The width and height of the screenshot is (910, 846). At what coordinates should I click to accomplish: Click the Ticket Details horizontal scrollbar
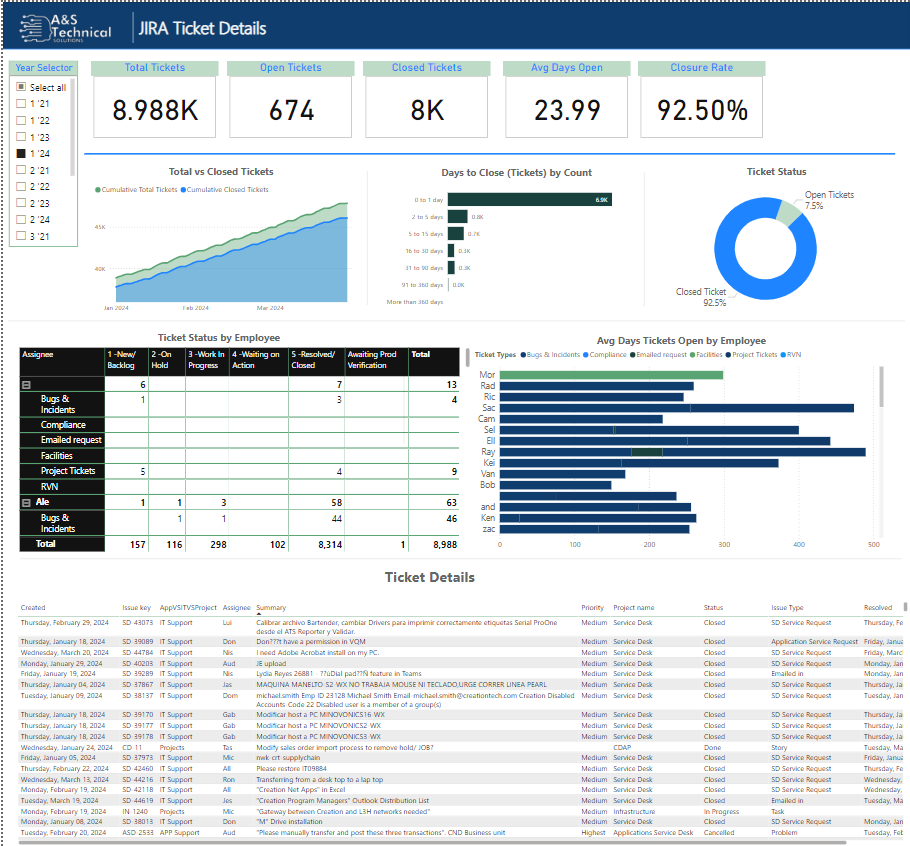pyautogui.click(x=432, y=842)
